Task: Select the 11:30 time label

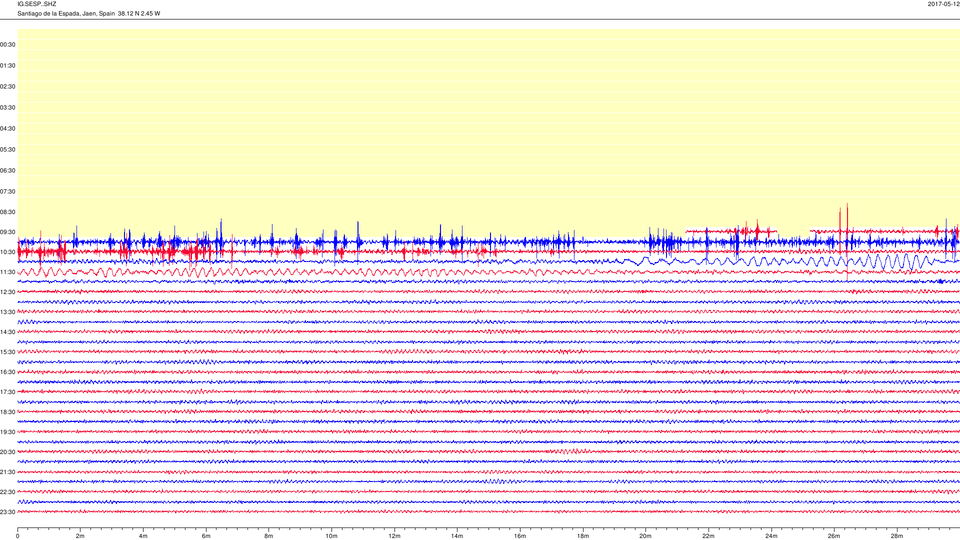Action: [x=8, y=272]
